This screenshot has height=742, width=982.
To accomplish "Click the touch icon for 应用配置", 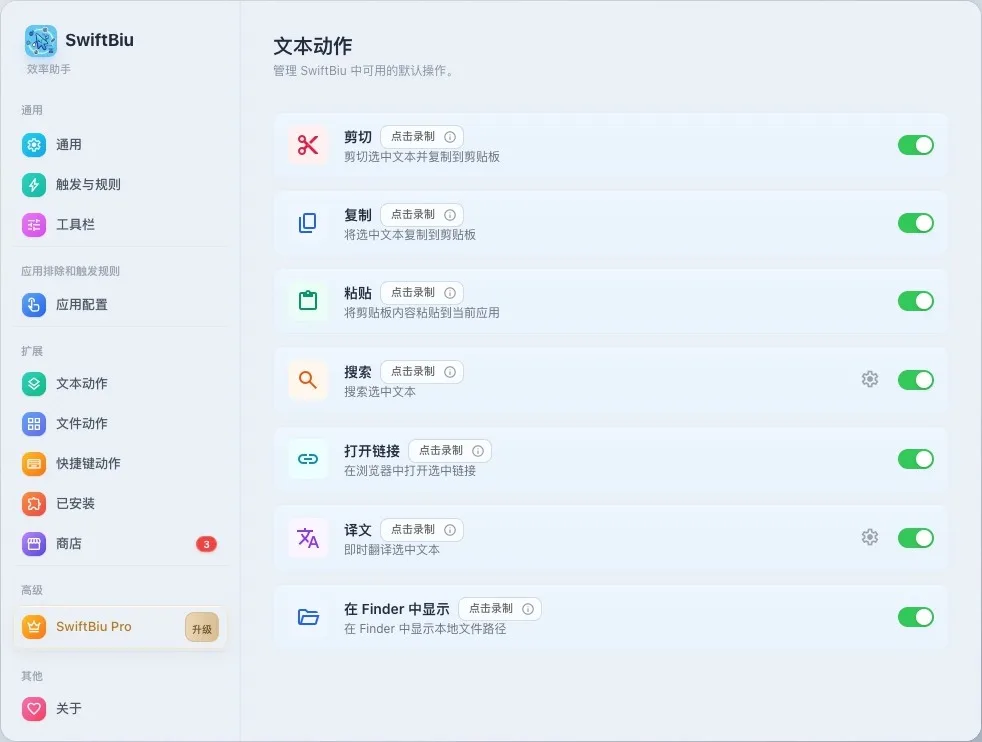I will click(x=34, y=305).
